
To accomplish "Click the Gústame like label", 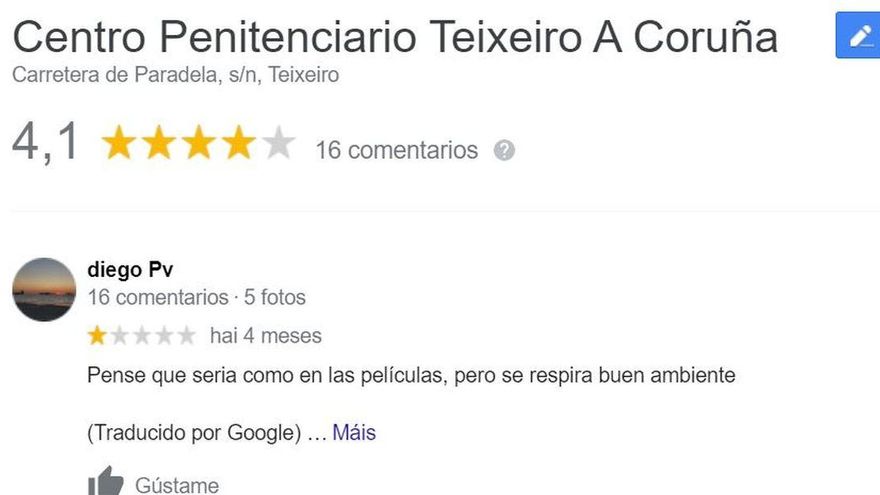I will [177, 485].
